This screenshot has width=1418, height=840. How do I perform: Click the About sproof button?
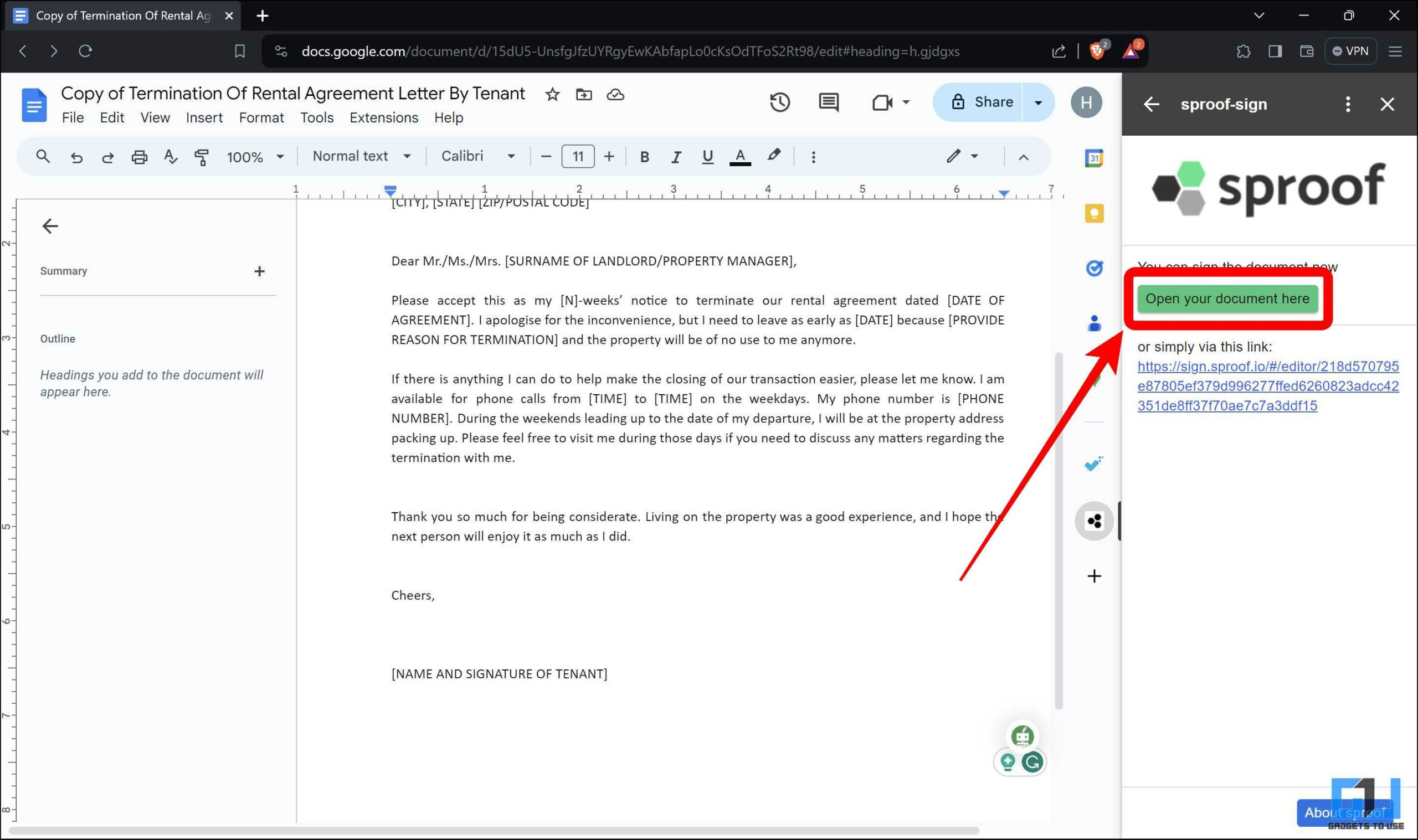coord(1344,812)
